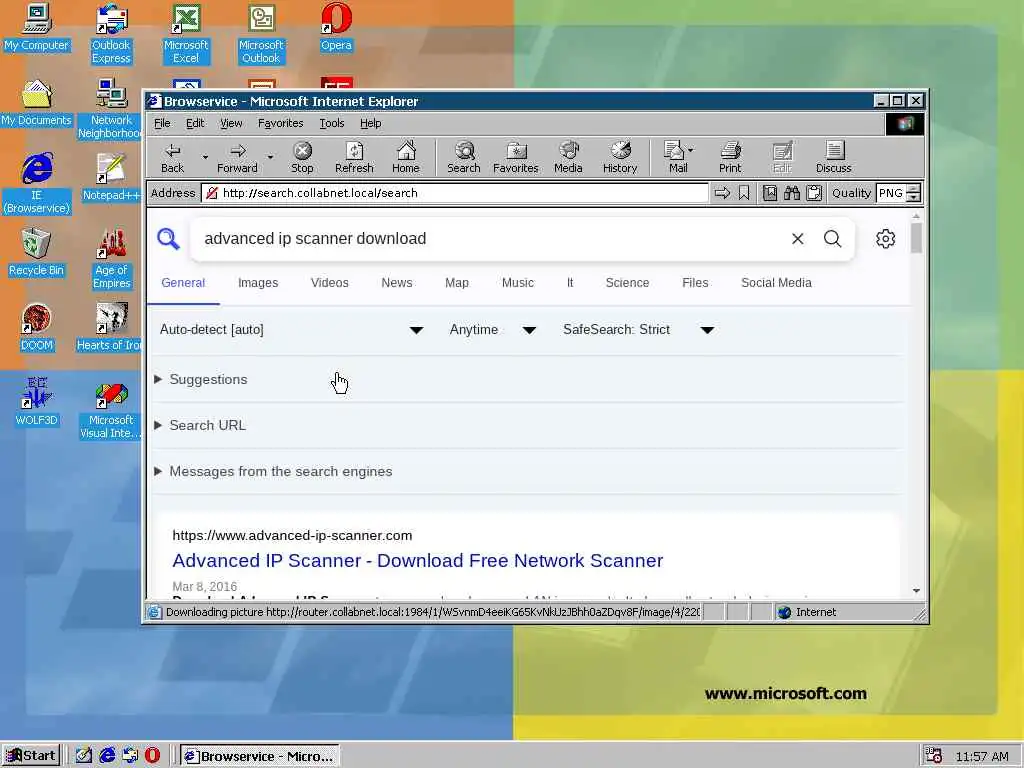Open the Favorites menu in menu bar
The height and width of the screenshot is (768, 1024).
click(x=280, y=123)
